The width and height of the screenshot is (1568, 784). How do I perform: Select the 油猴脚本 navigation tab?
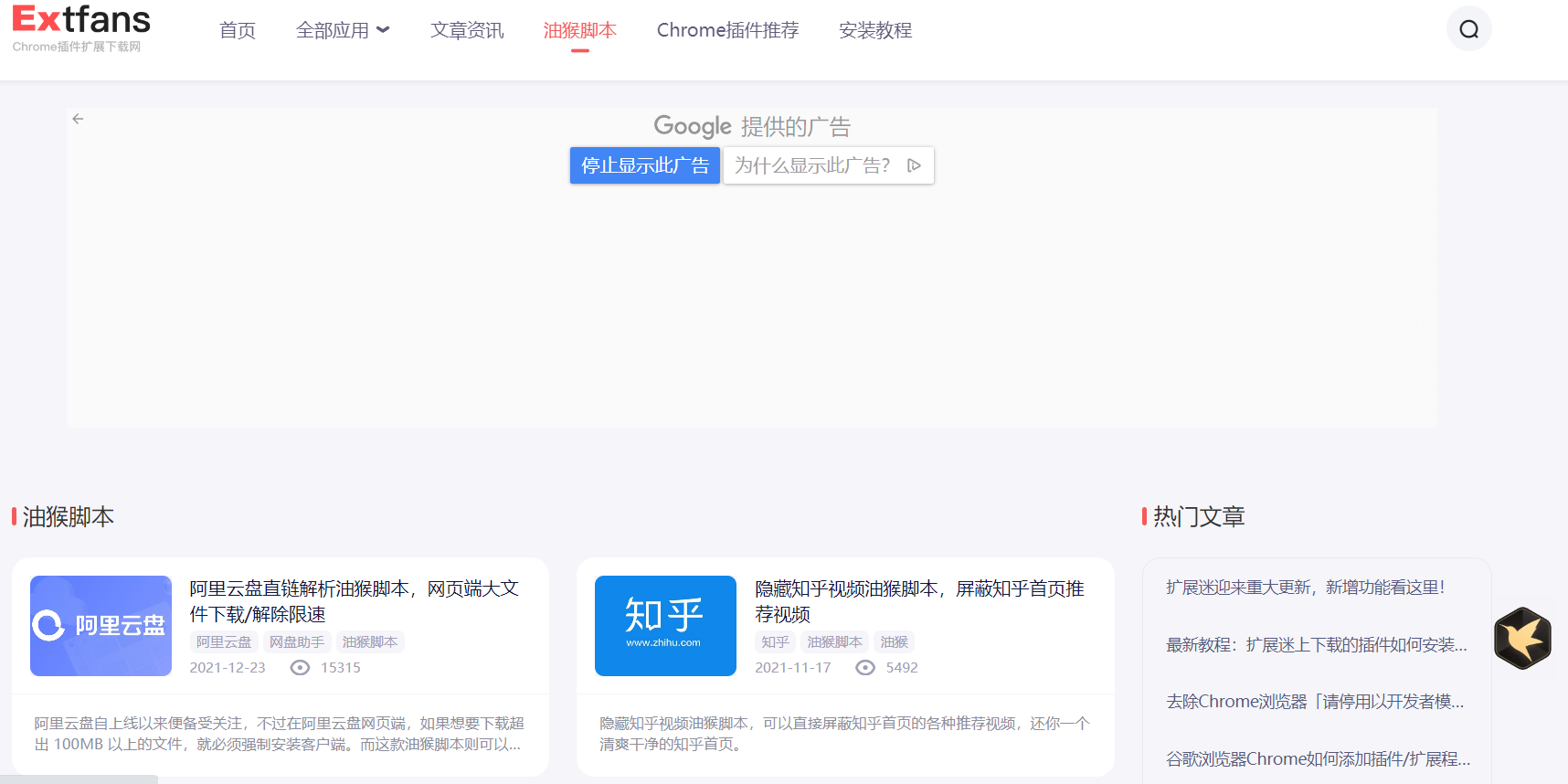coord(579,30)
